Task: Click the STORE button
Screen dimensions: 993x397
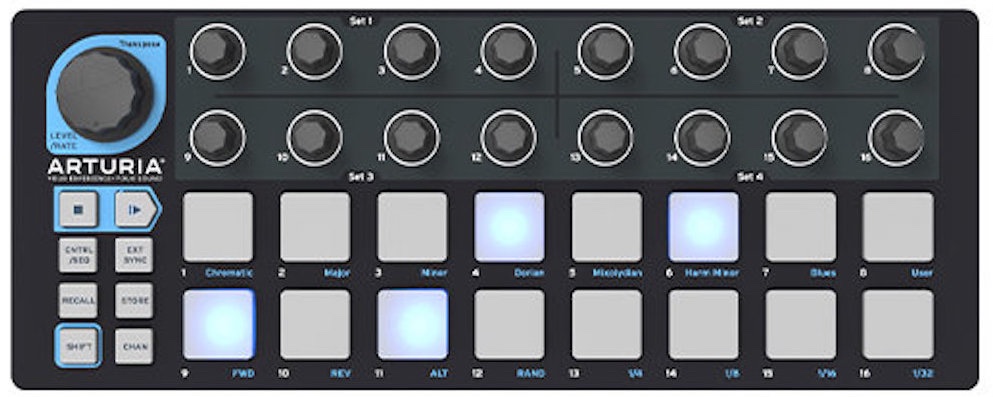Action: pos(134,300)
